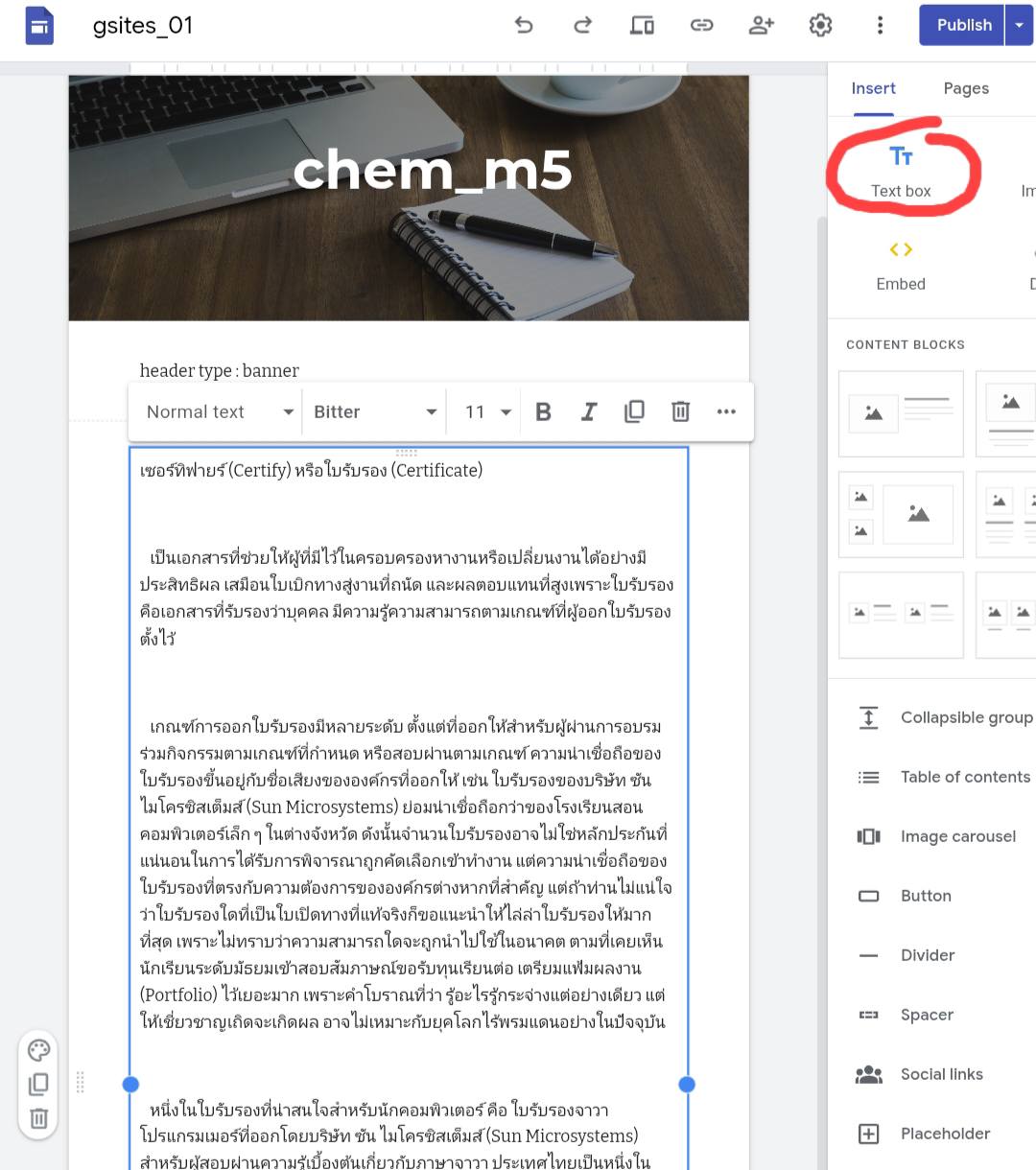Open the site settings gear
Image resolution: width=1036 pixels, height=1170 pixels.
820,25
